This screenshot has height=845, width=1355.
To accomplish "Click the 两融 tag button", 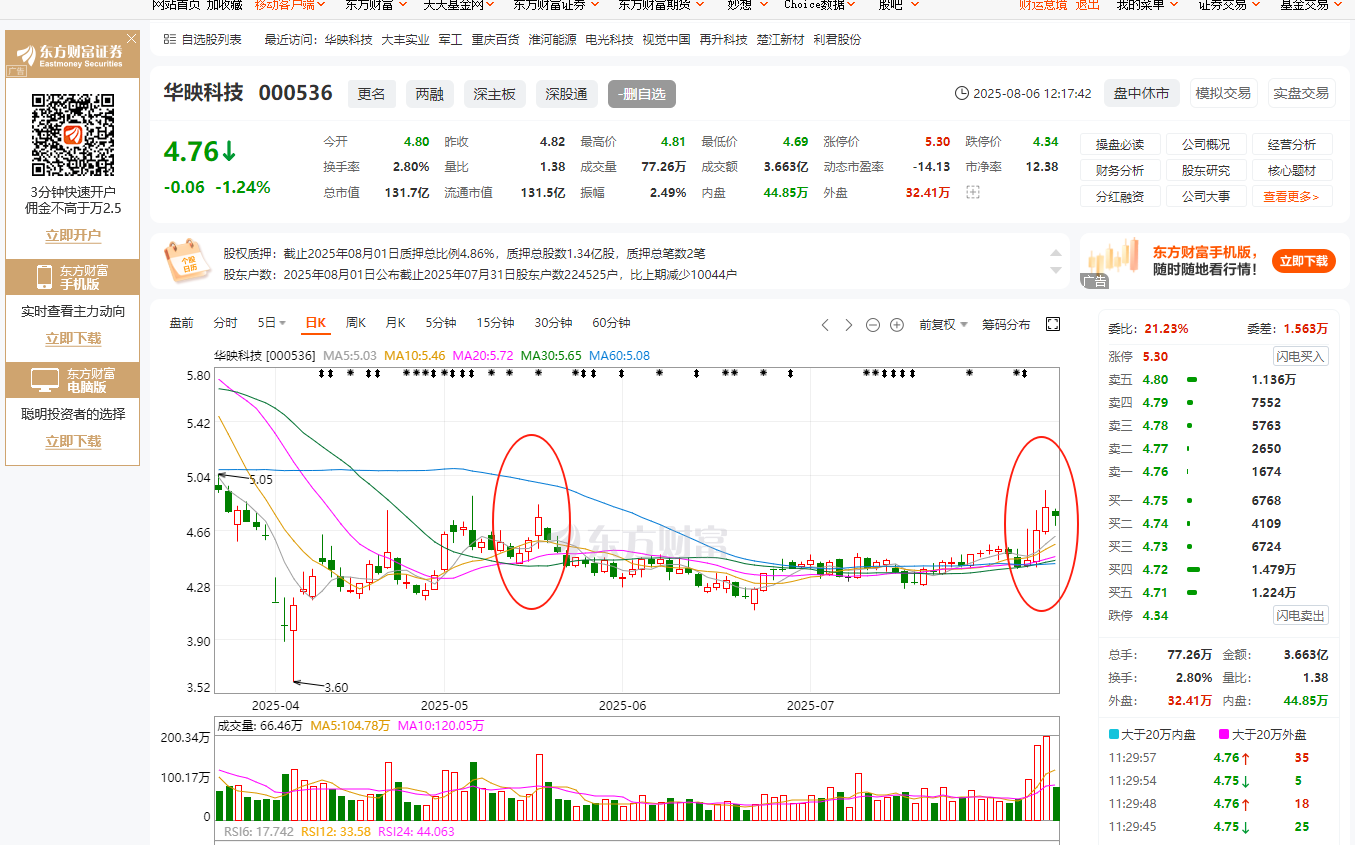I will [x=430, y=94].
